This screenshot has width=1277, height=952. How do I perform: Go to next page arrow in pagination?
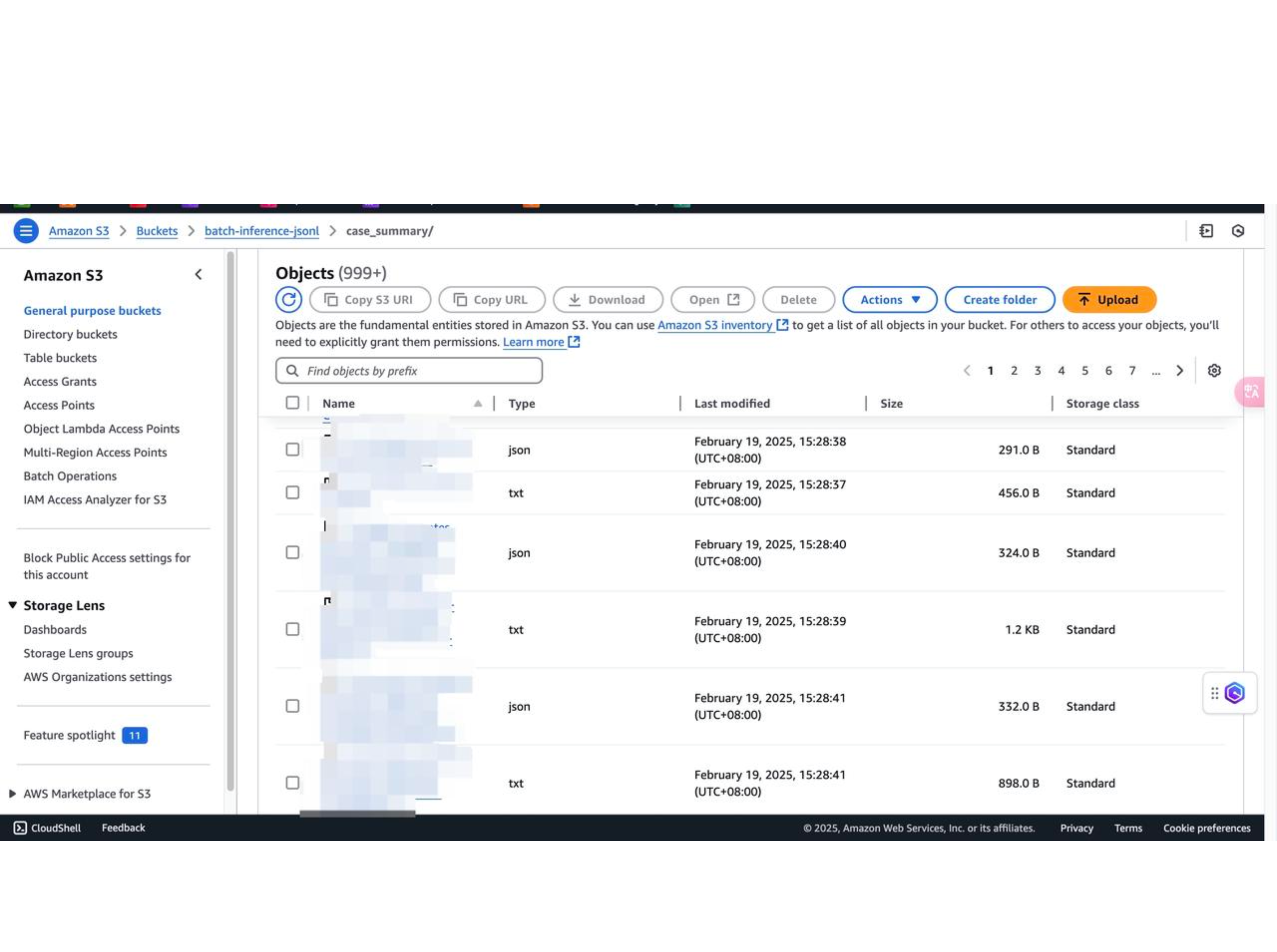click(1180, 371)
